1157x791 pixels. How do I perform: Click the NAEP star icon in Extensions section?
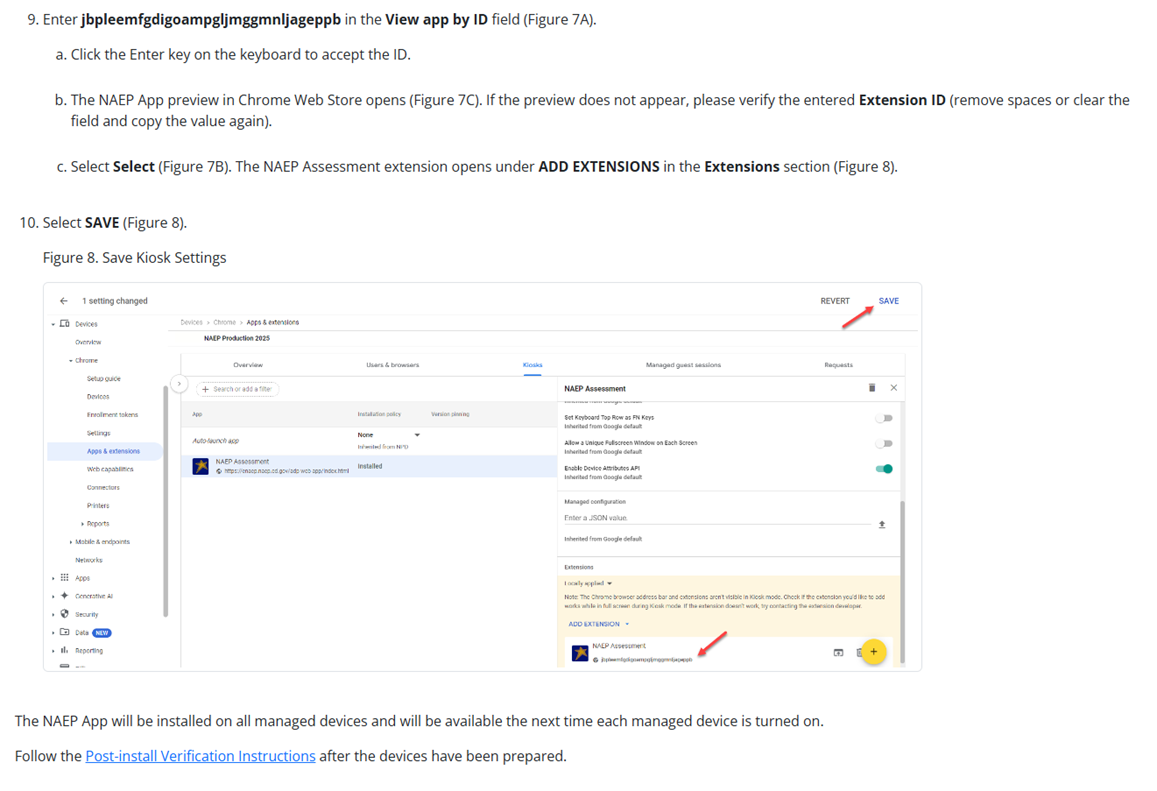[x=580, y=652]
